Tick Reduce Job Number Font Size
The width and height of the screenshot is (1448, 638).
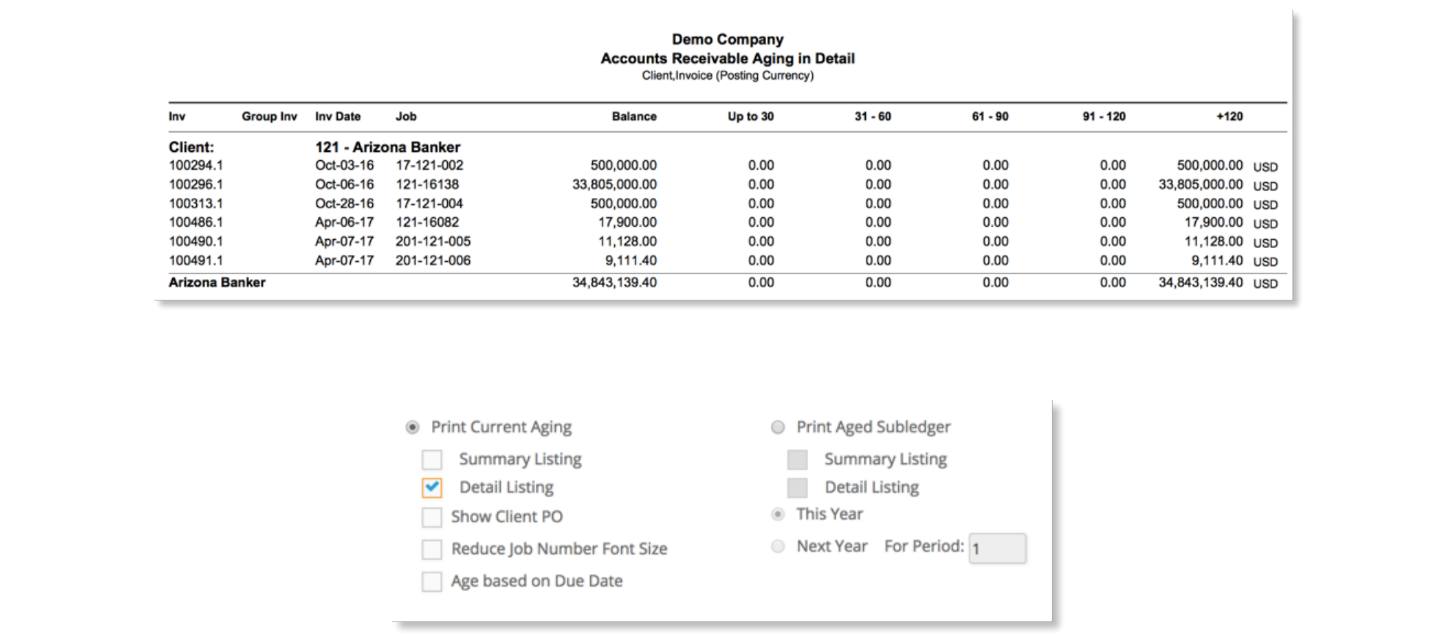click(x=432, y=549)
